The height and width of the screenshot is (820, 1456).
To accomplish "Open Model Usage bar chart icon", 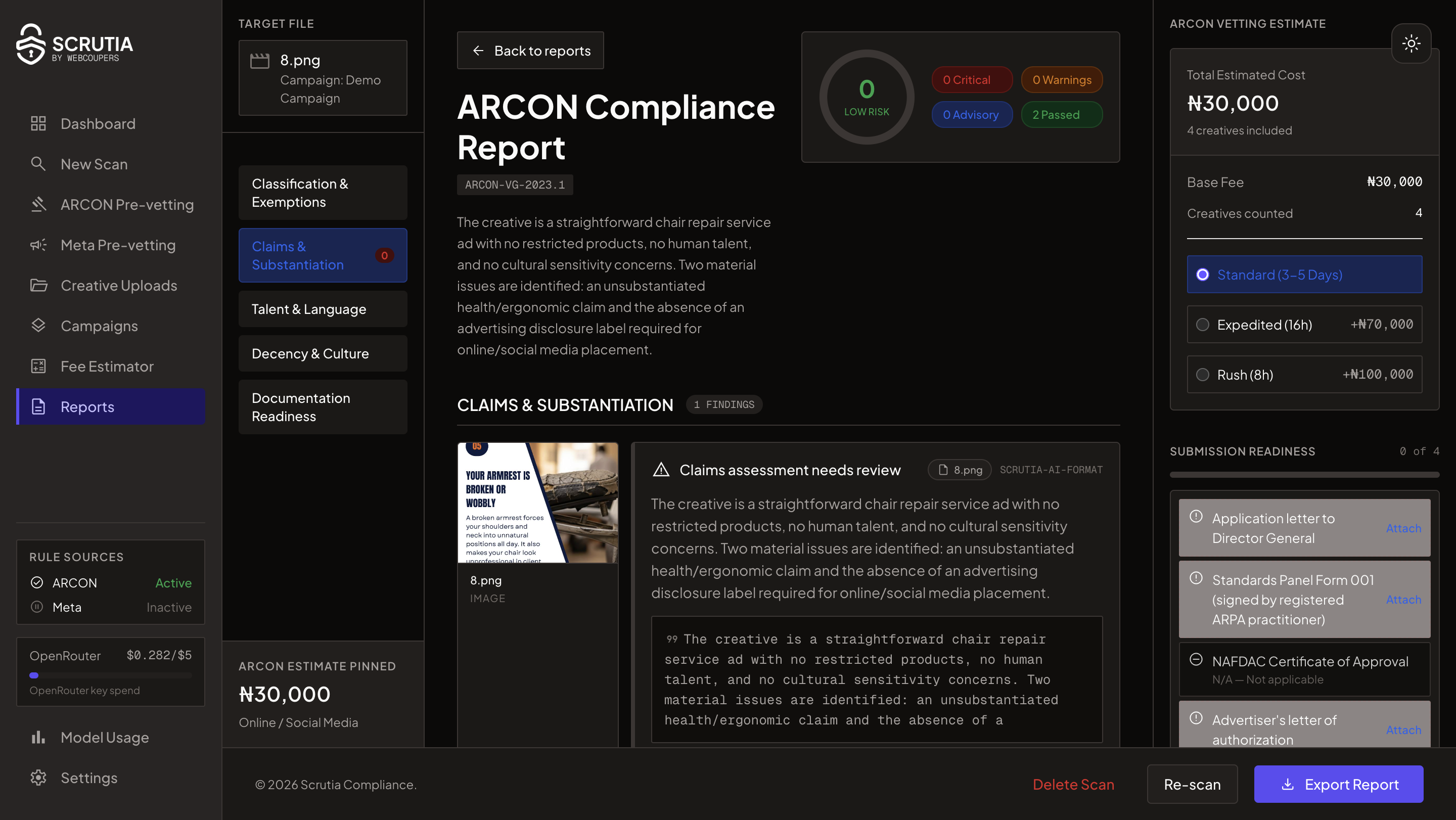I will point(38,738).
